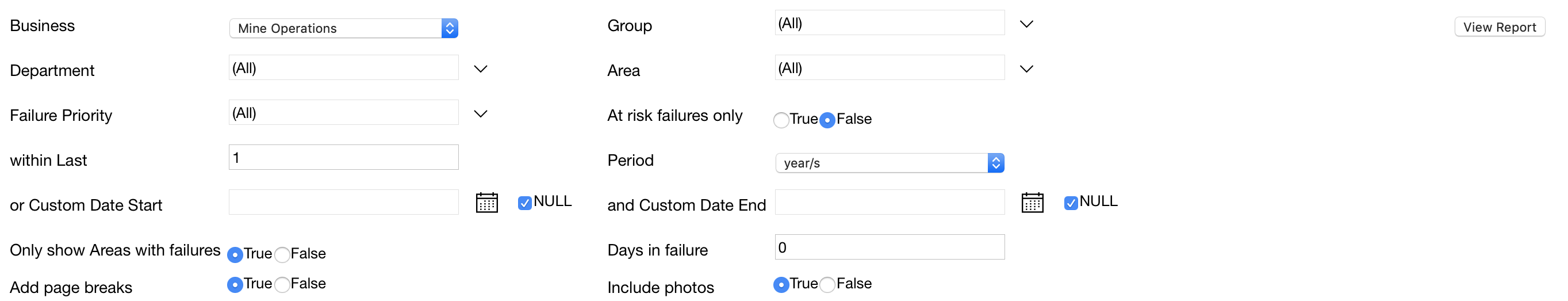Click into the Days in failure field
The width and height of the screenshot is (1568, 301).
click(x=890, y=247)
